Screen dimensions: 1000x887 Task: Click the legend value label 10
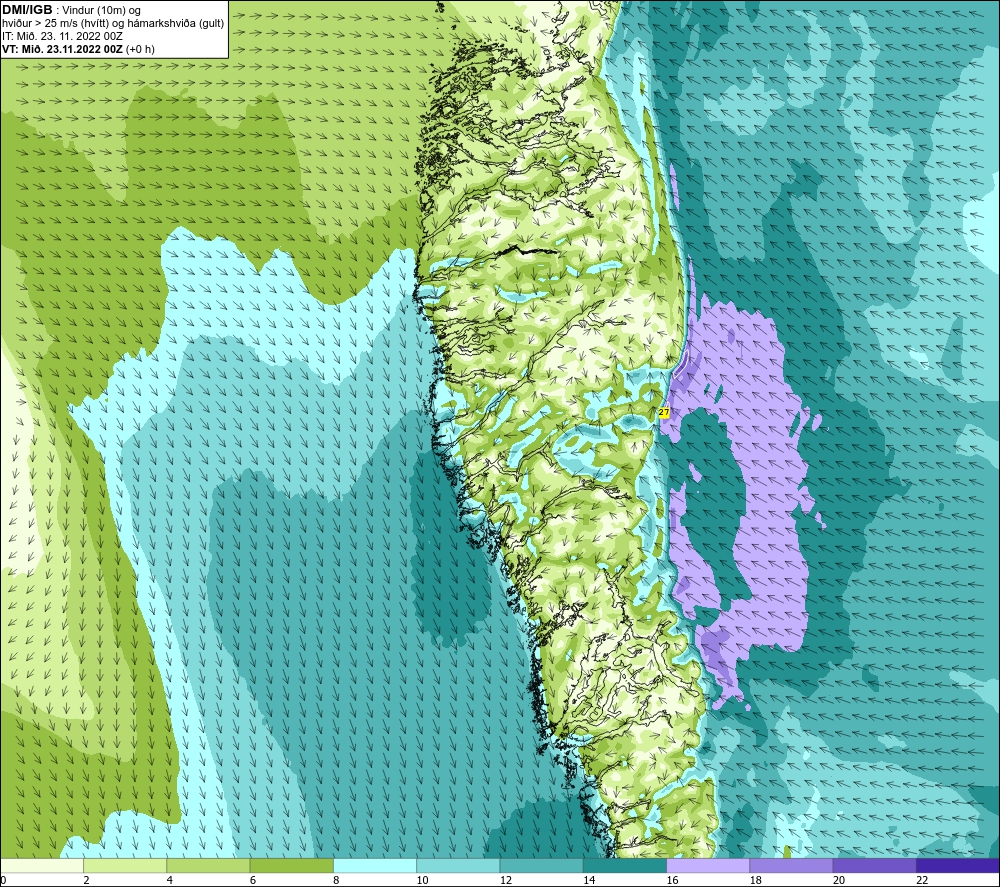coord(423,880)
